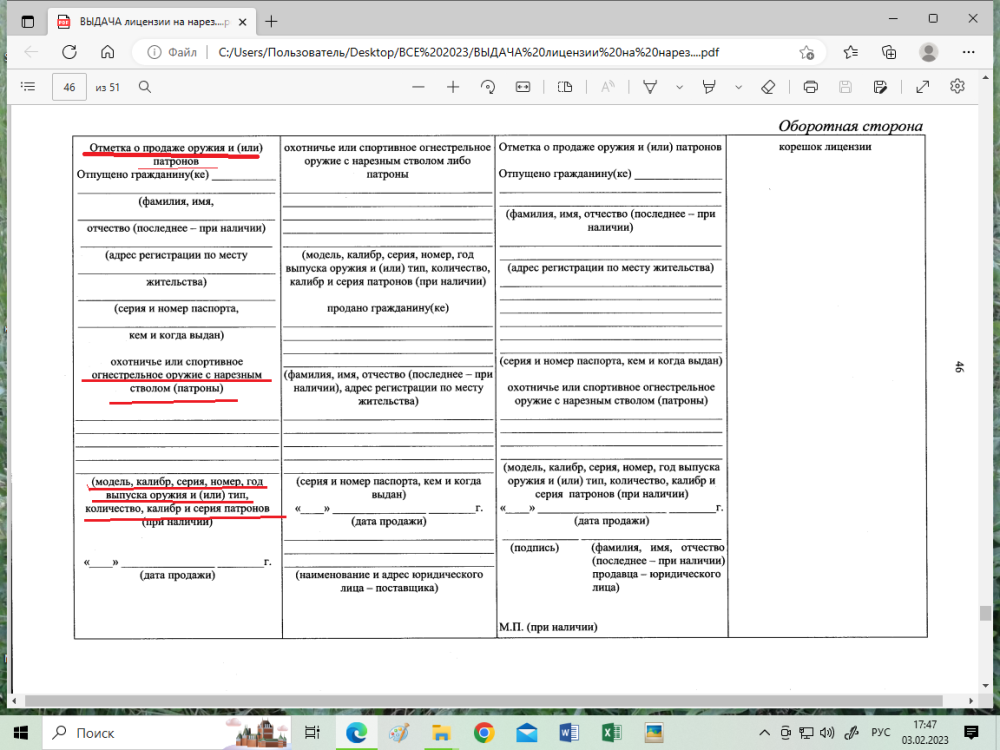Screen dimensions: 1000x750
Task: Enter full screen PDF mode
Action: (x=922, y=87)
